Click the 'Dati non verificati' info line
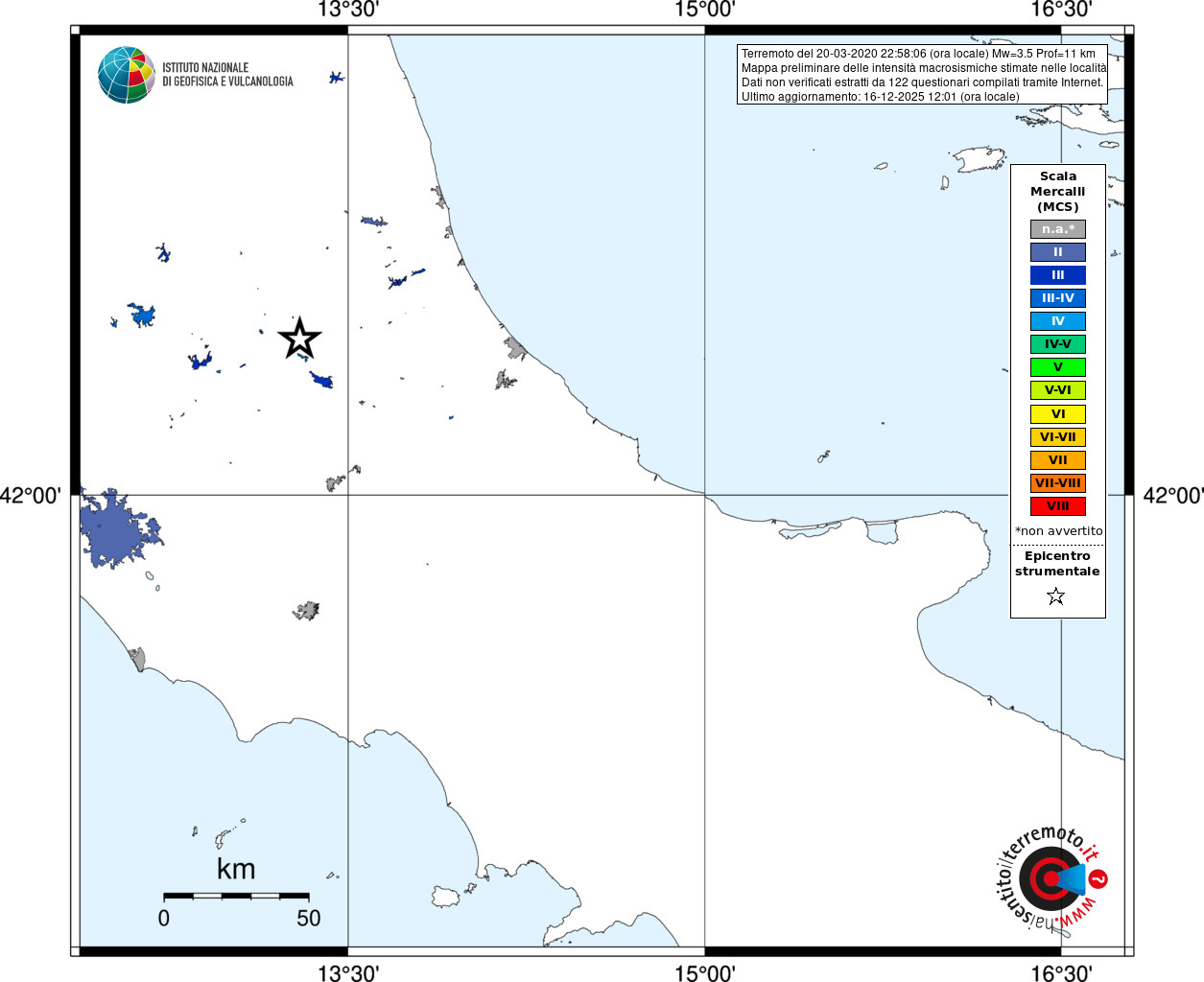This screenshot has height=982, width=1204. click(923, 82)
